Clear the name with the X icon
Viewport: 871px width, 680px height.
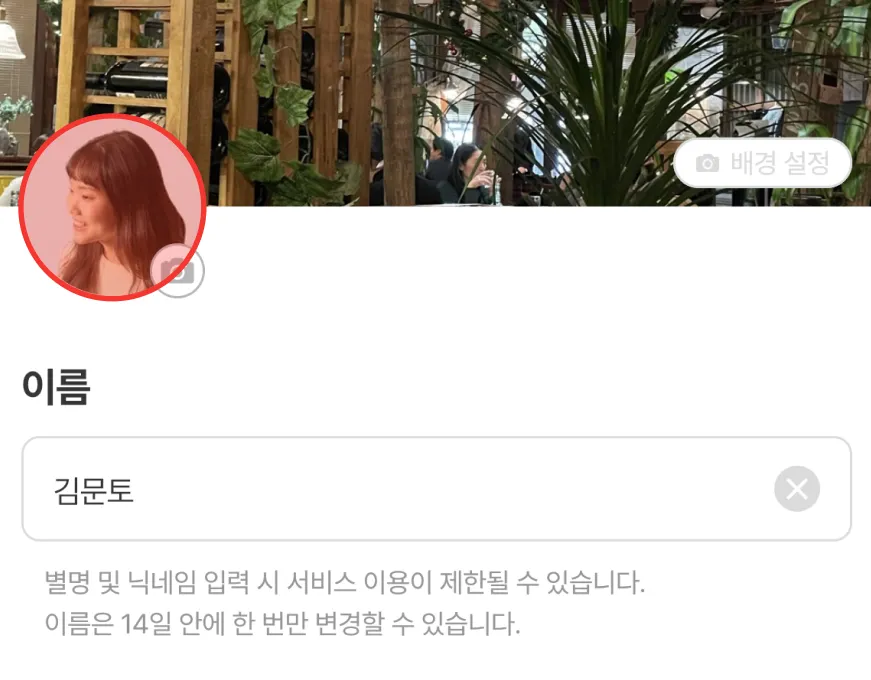click(797, 489)
